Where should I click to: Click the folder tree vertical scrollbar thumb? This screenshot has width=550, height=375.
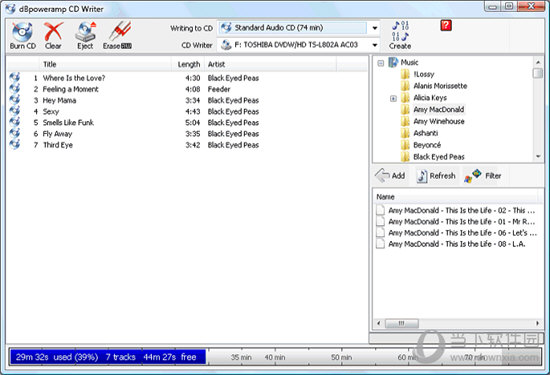(x=537, y=73)
